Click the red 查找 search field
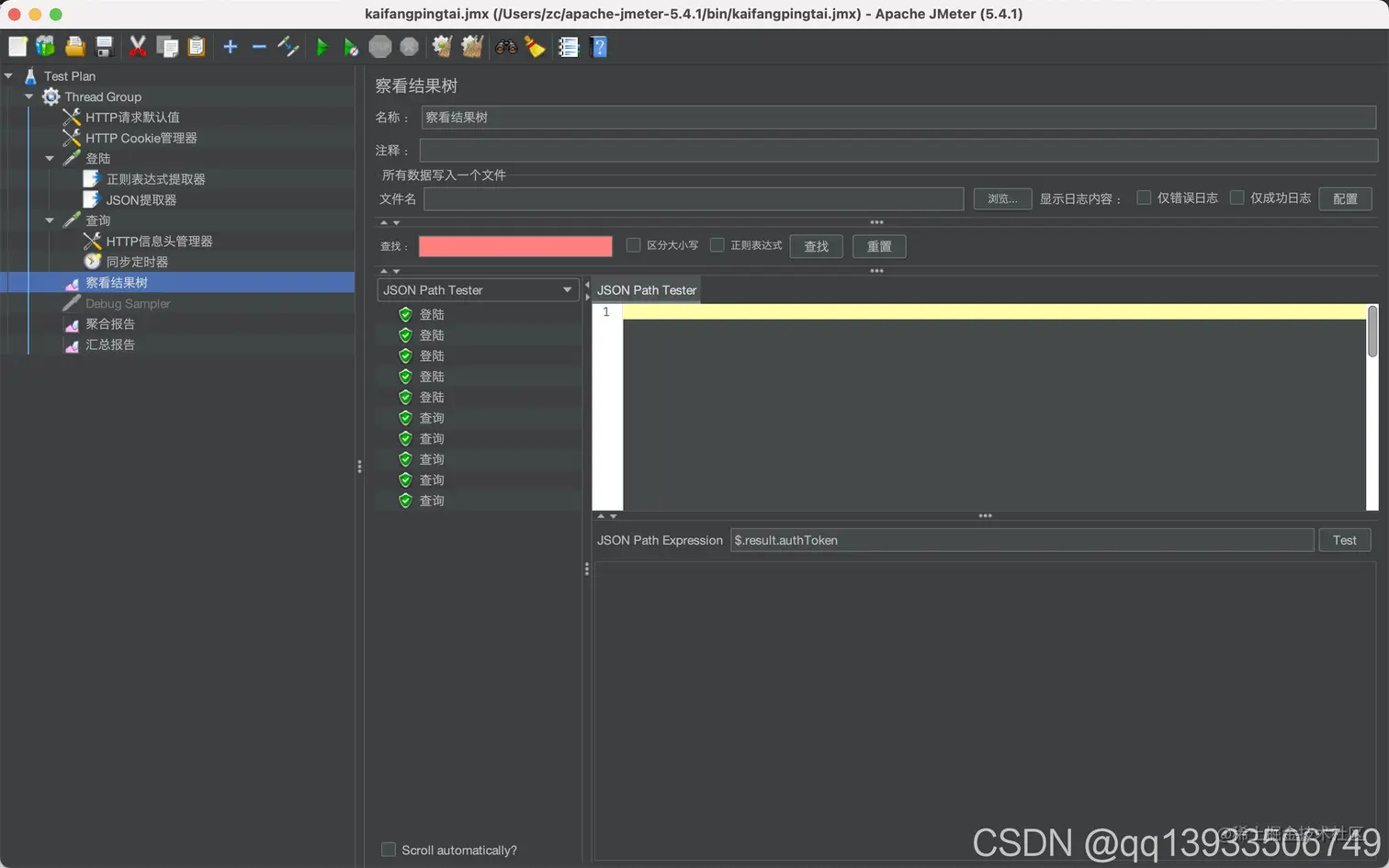This screenshot has width=1389, height=868. 515,246
